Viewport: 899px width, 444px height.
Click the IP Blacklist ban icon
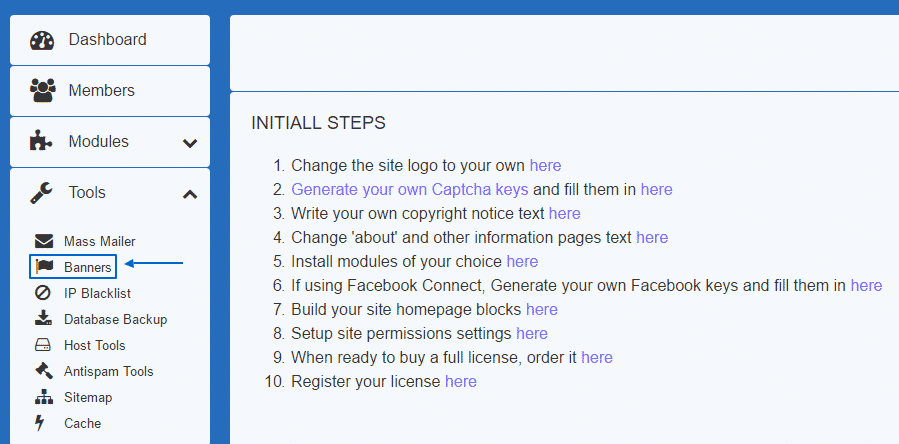pyautogui.click(x=43, y=293)
